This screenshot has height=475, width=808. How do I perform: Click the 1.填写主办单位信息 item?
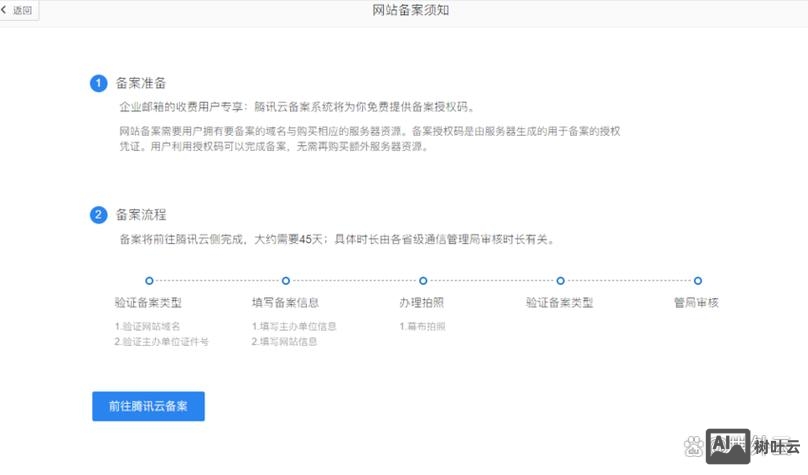[294, 326]
